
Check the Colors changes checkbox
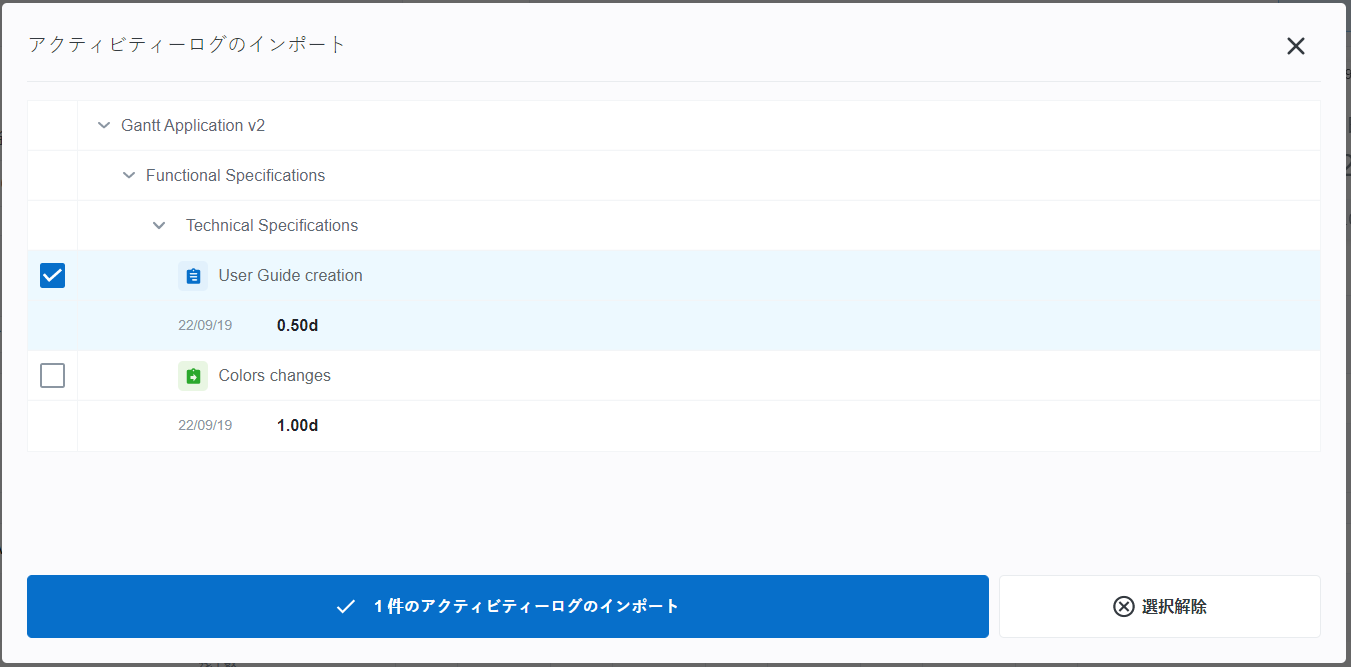point(52,375)
